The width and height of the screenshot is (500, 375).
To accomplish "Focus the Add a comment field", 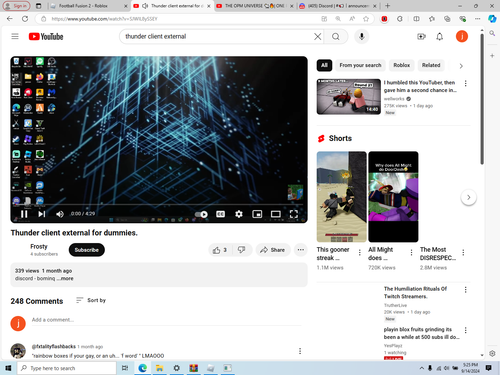I will [167, 320].
